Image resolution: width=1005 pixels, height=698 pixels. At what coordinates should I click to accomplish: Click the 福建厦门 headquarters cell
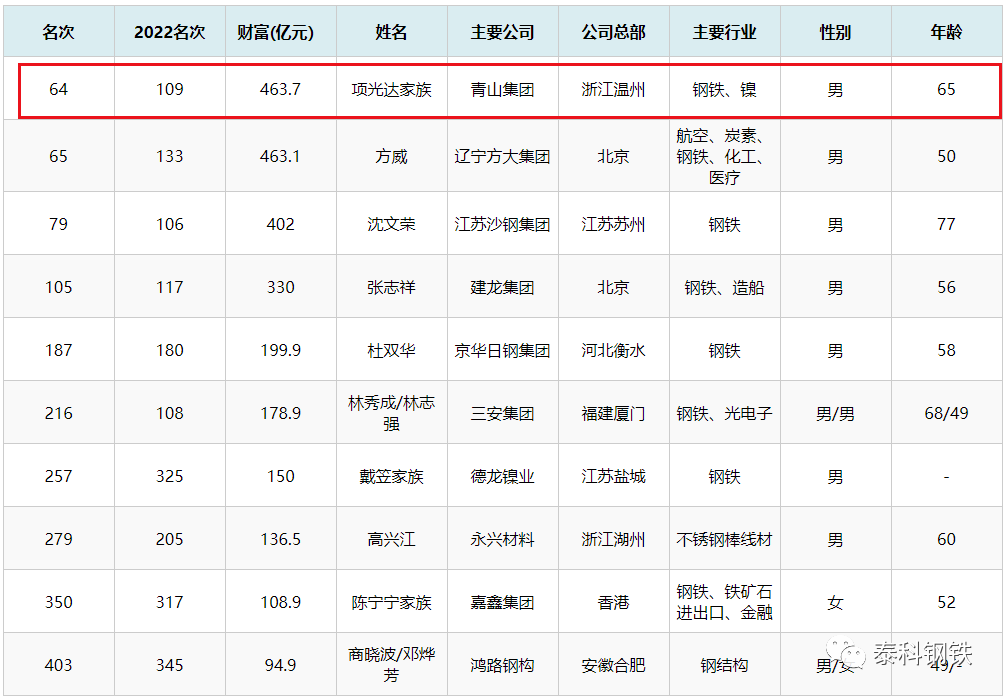click(x=613, y=413)
